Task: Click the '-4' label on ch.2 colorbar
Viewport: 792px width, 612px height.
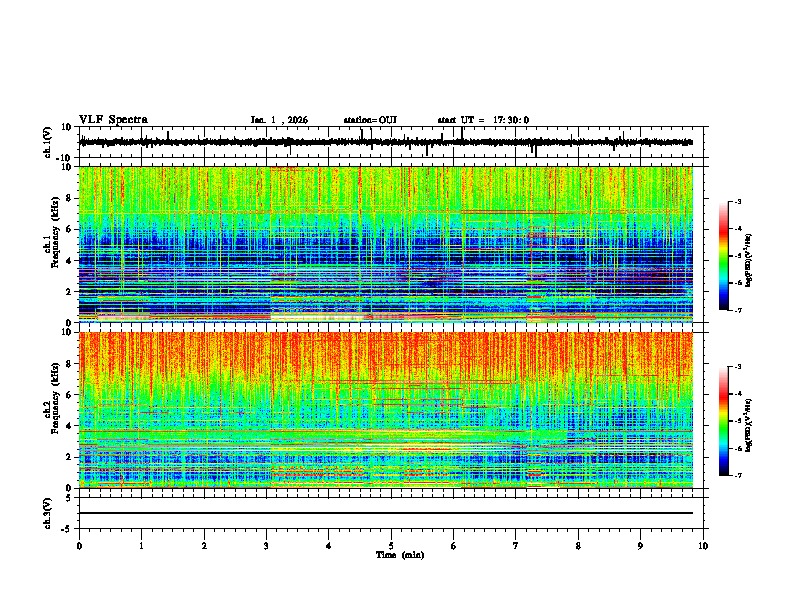Action: [737, 394]
